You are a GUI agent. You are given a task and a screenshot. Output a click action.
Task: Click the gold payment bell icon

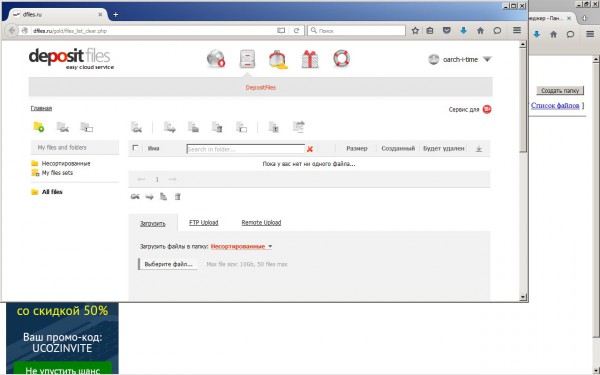tap(278, 60)
